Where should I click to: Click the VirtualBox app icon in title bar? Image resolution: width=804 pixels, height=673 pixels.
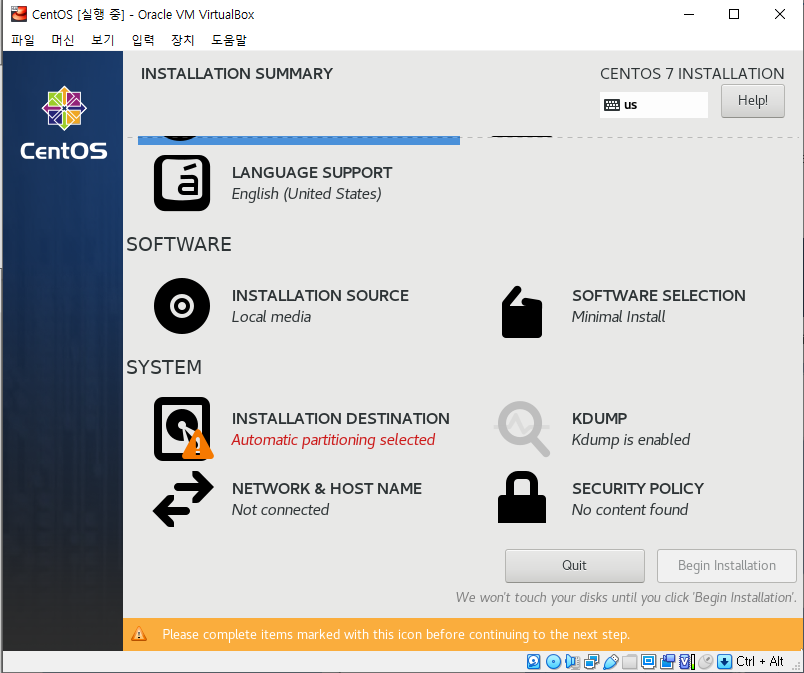(18, 14)
